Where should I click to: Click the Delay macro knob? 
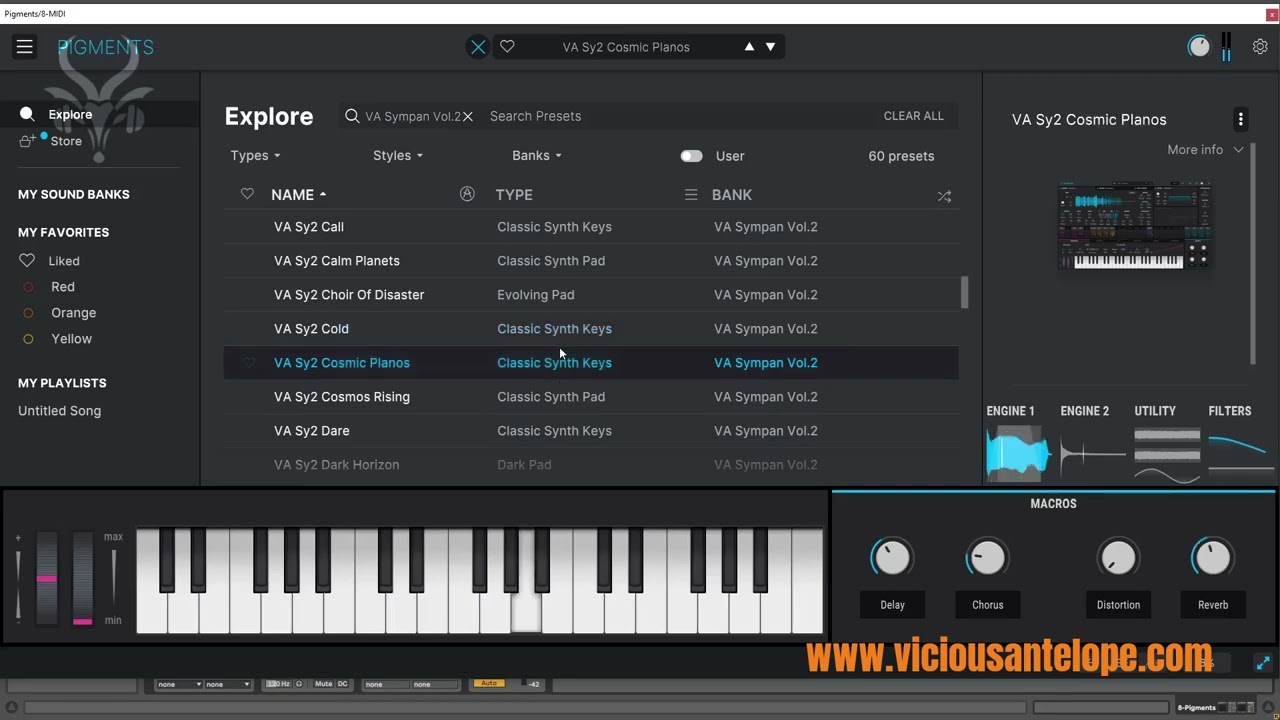coord(892,558)
